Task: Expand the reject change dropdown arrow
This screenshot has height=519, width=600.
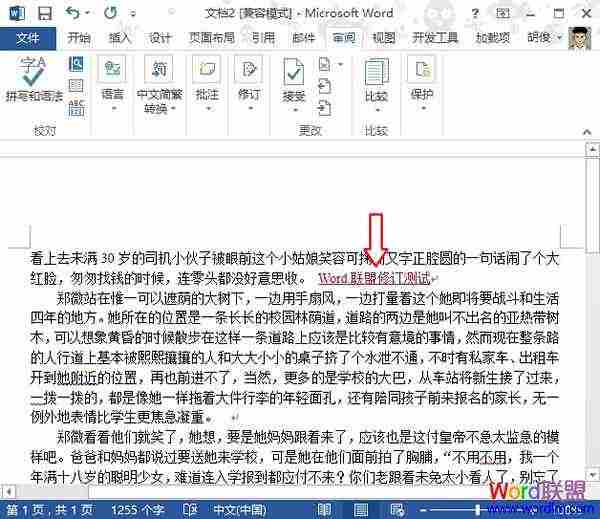Action: [x=340, y=64]
